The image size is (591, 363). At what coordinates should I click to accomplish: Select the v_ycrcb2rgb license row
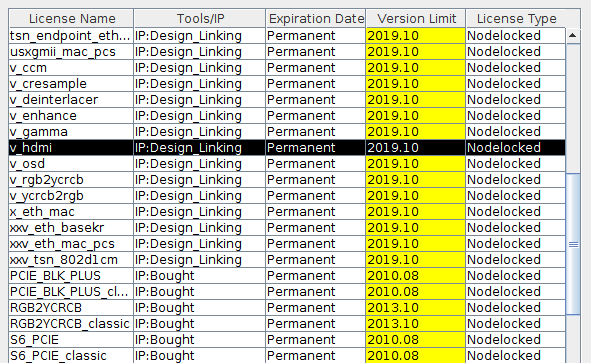pos(287,196)
